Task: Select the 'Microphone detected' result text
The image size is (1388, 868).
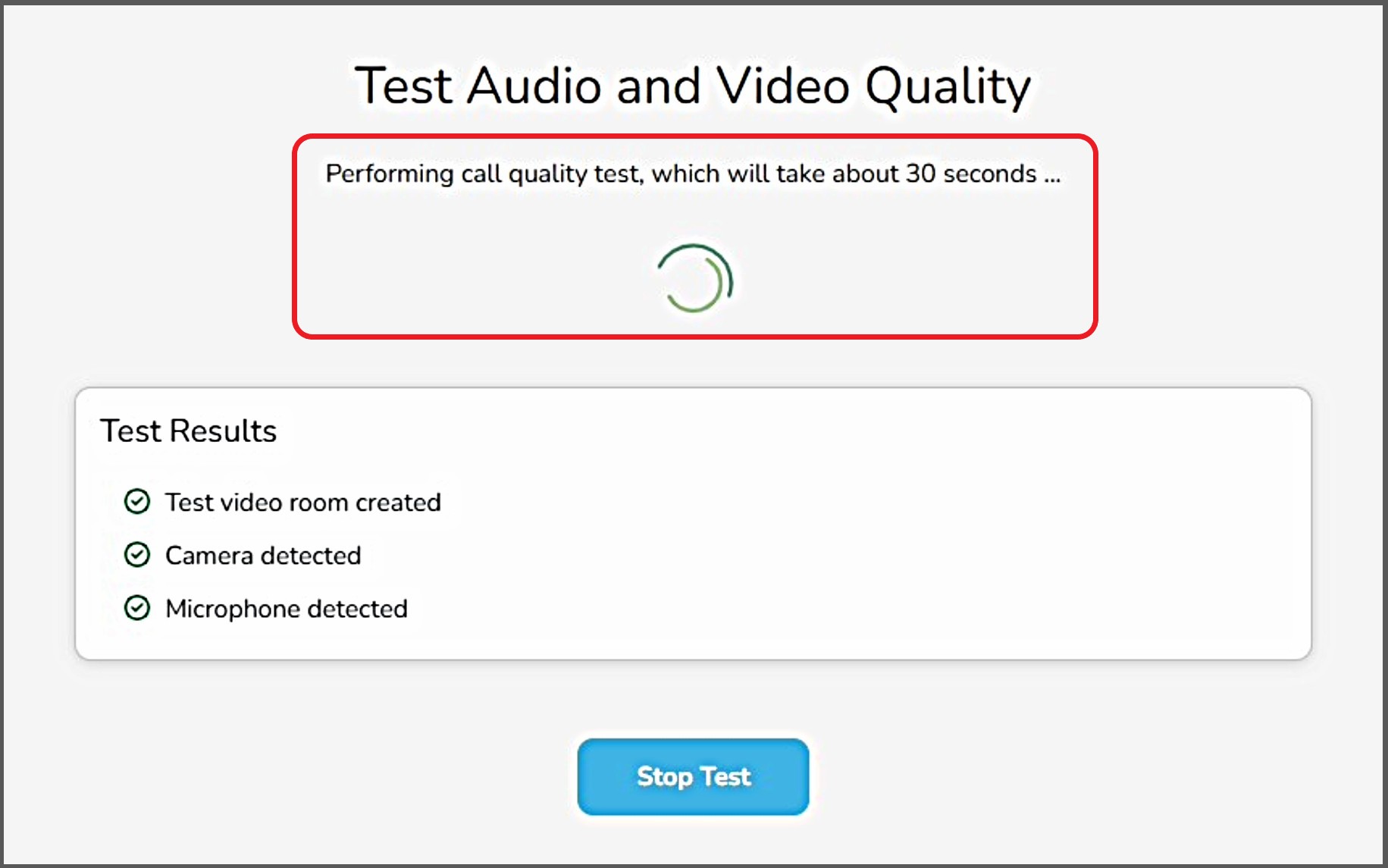Action: [287, 609]
